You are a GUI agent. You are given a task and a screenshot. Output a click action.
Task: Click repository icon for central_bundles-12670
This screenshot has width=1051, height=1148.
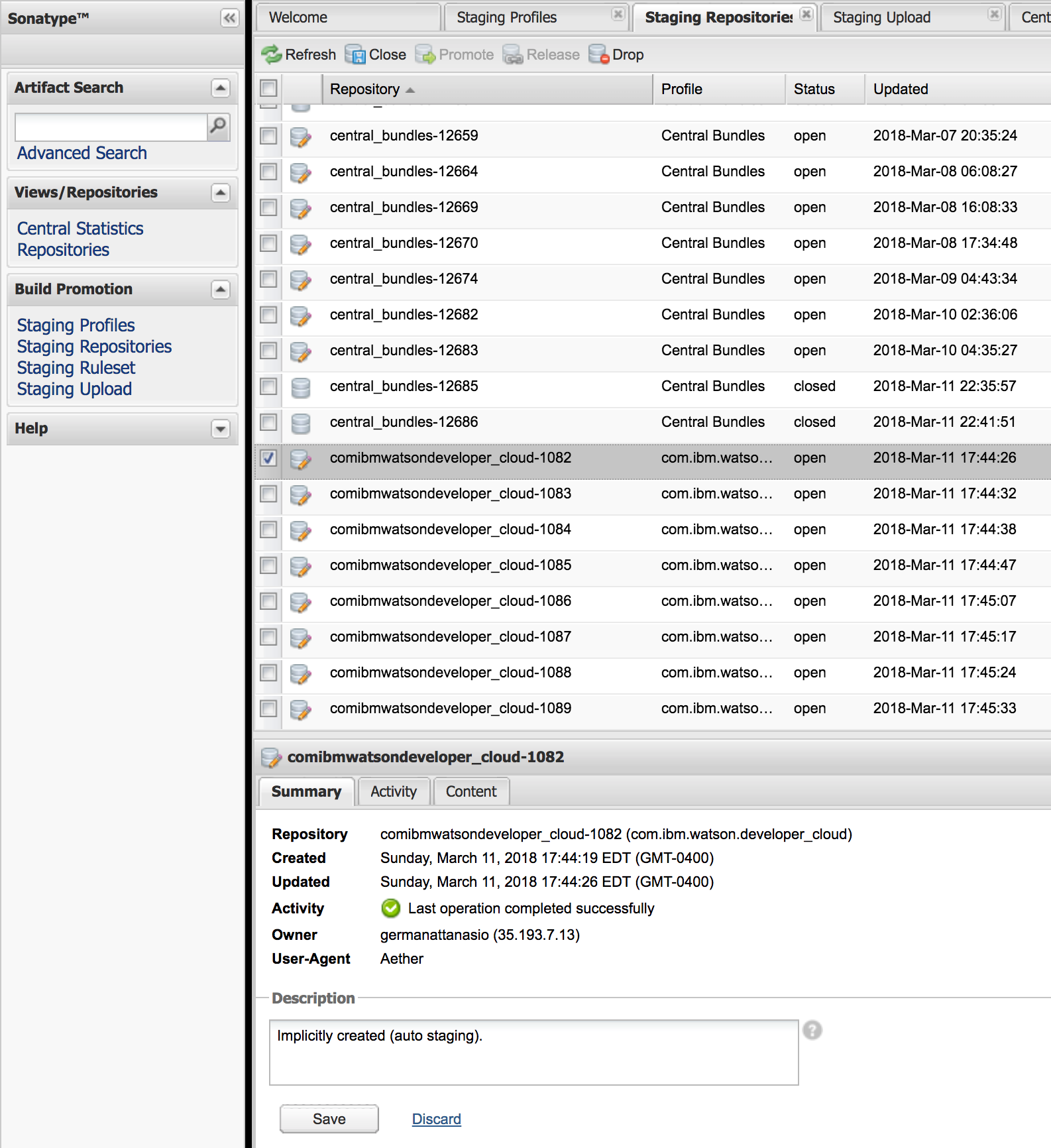[301, 244]
